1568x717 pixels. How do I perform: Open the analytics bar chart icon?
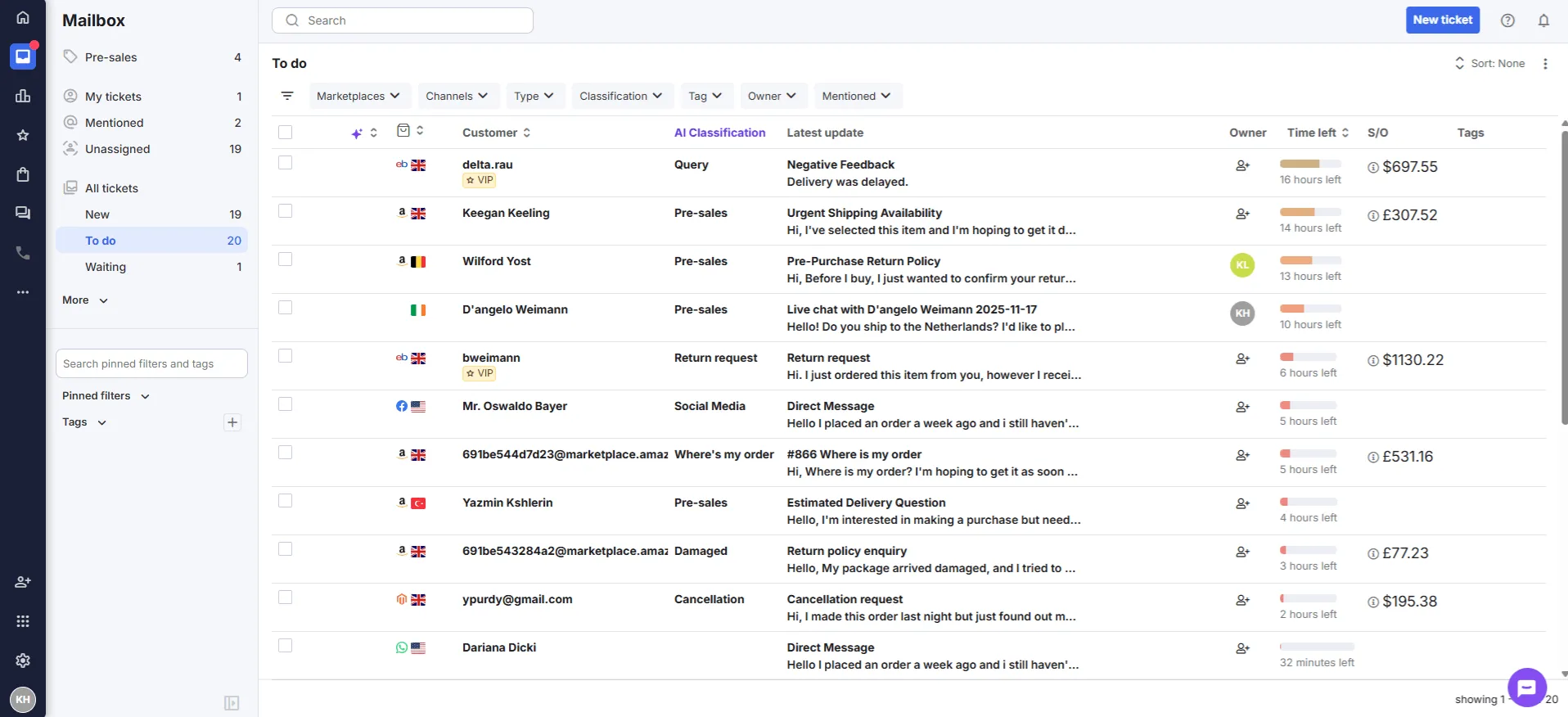pos(23,96)
